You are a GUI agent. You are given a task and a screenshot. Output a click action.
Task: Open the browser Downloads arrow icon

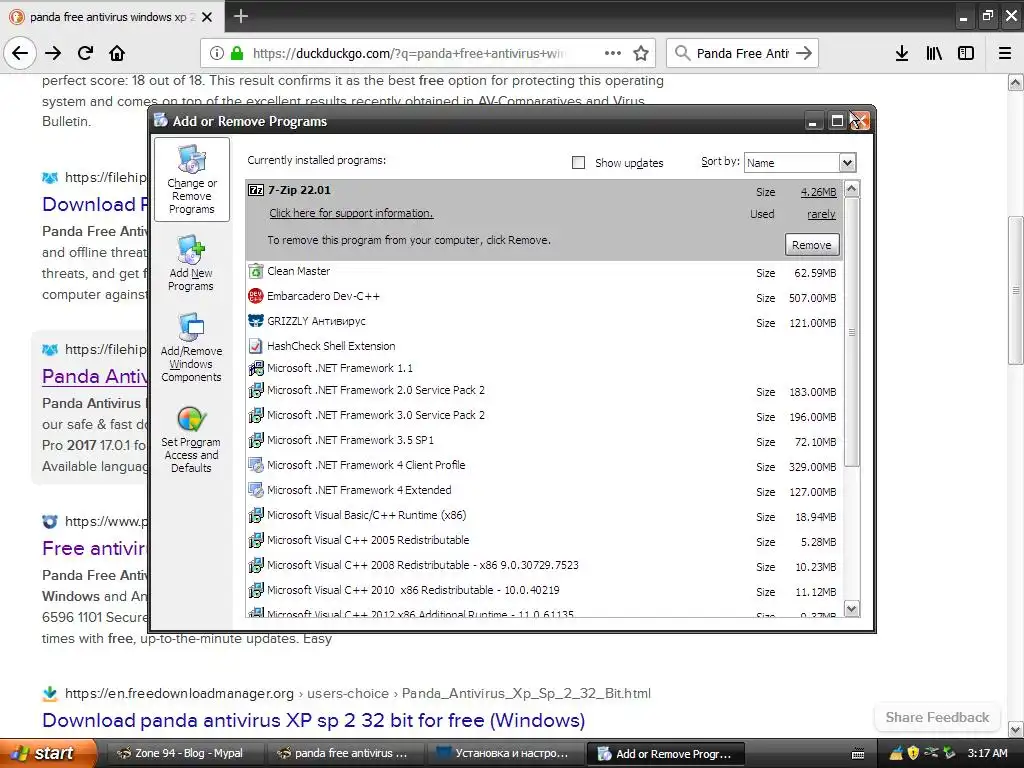902,53
